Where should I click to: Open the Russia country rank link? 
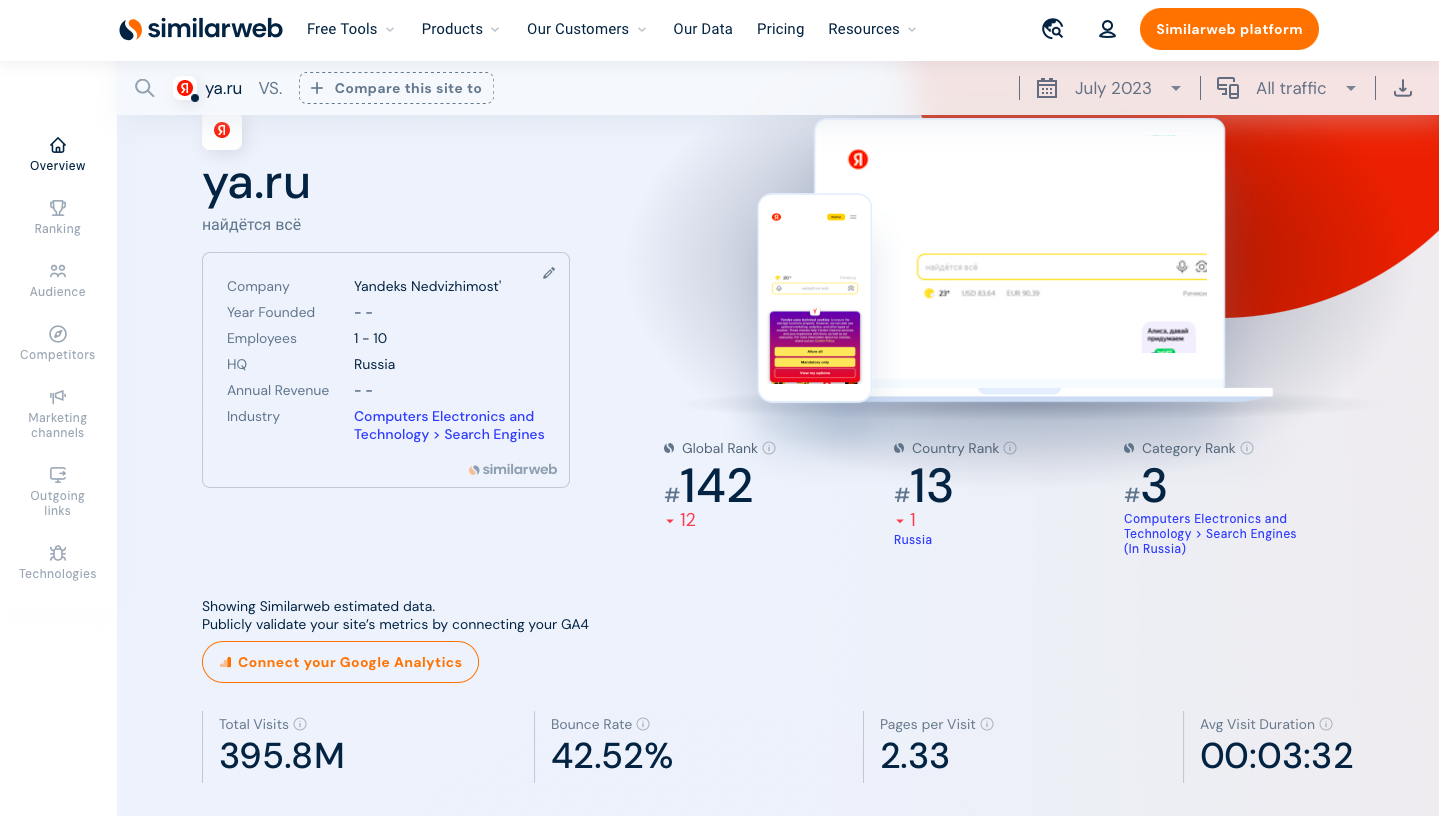coord(913,540)
